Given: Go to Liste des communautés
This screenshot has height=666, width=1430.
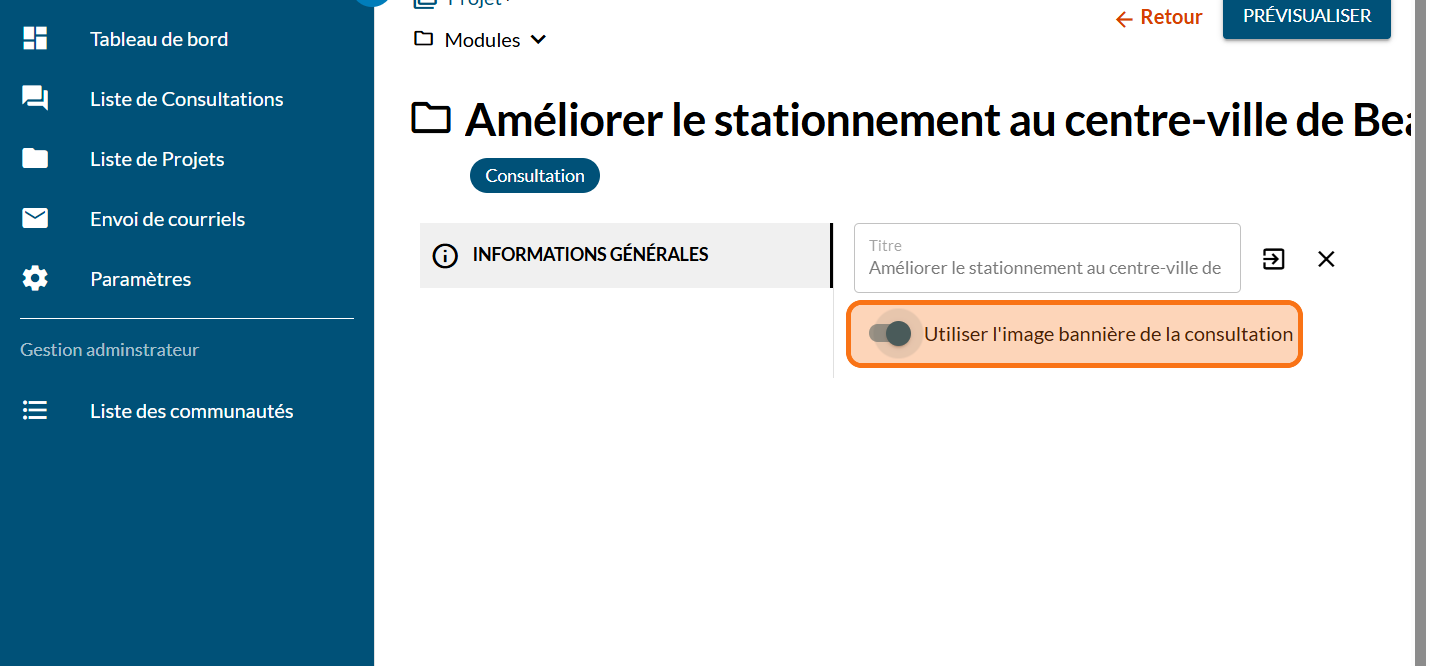Looking at the screenshot, I should point(191,411).
